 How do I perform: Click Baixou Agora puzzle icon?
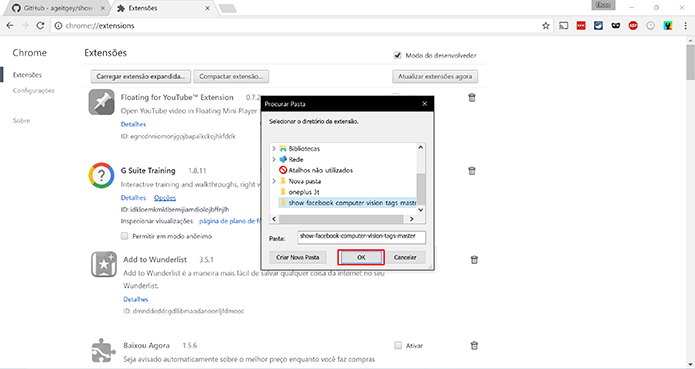coord(104,350)
